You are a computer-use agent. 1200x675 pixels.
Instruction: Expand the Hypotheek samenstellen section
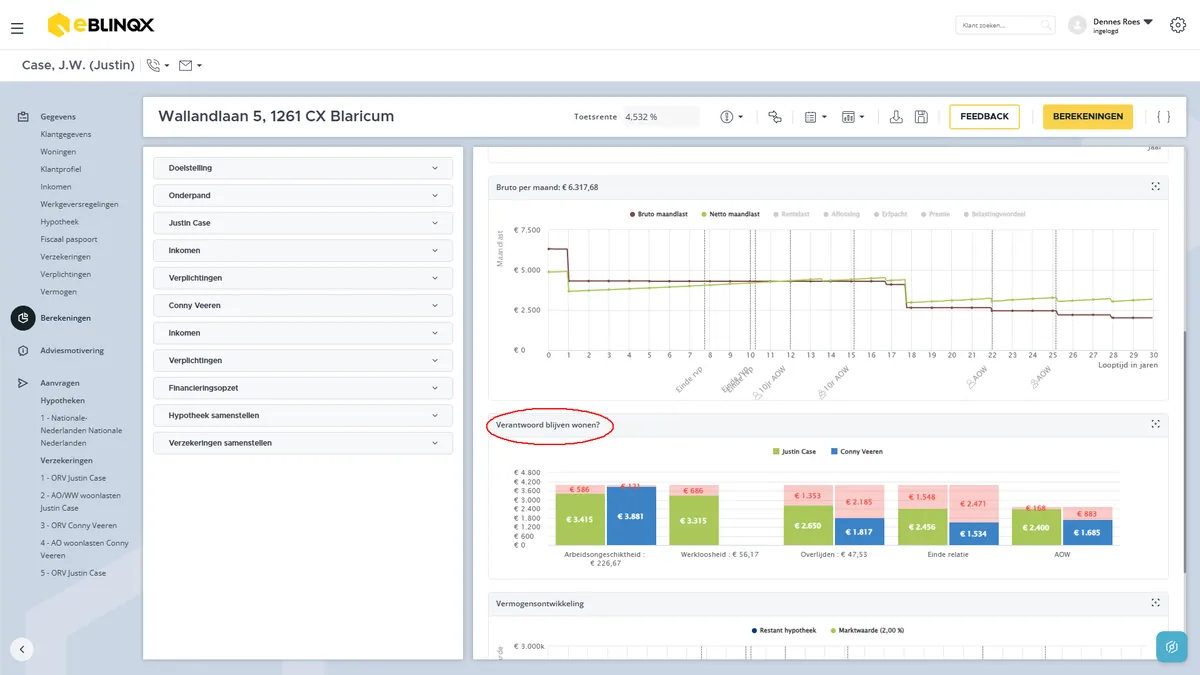(303, 415)
